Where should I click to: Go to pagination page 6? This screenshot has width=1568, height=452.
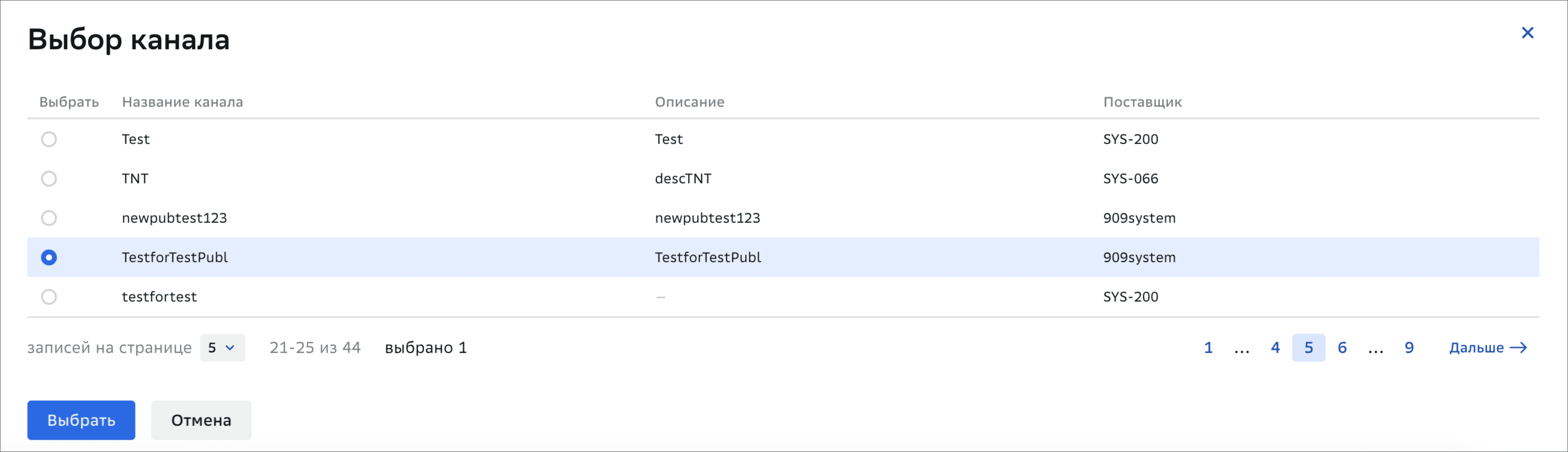point(1342,347)
